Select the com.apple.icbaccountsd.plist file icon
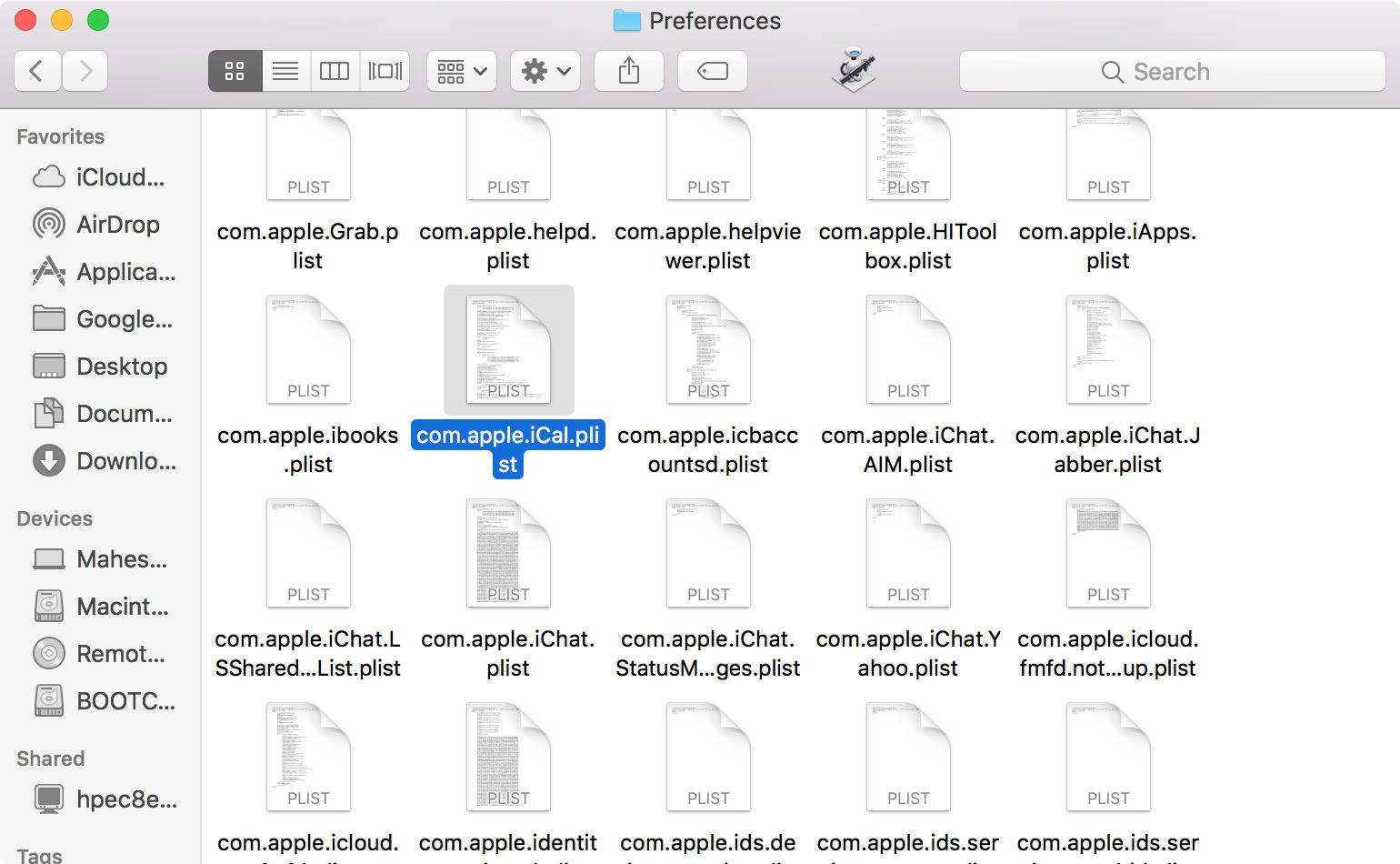The width and height of the screenshot is (1400, 864). (708, 349)
